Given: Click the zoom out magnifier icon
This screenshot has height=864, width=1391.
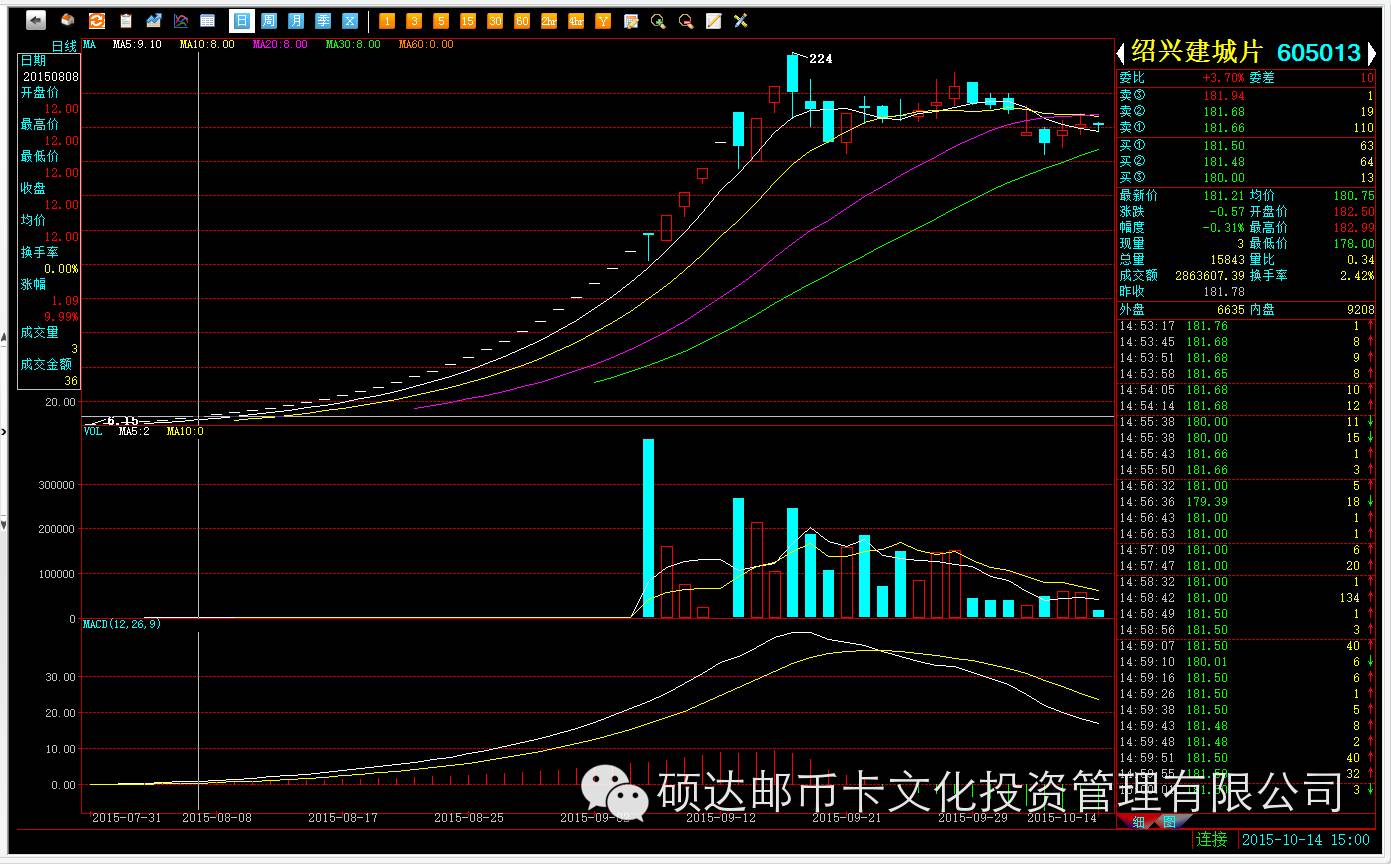Looking at the screenshot, I should tap(686, 20).
